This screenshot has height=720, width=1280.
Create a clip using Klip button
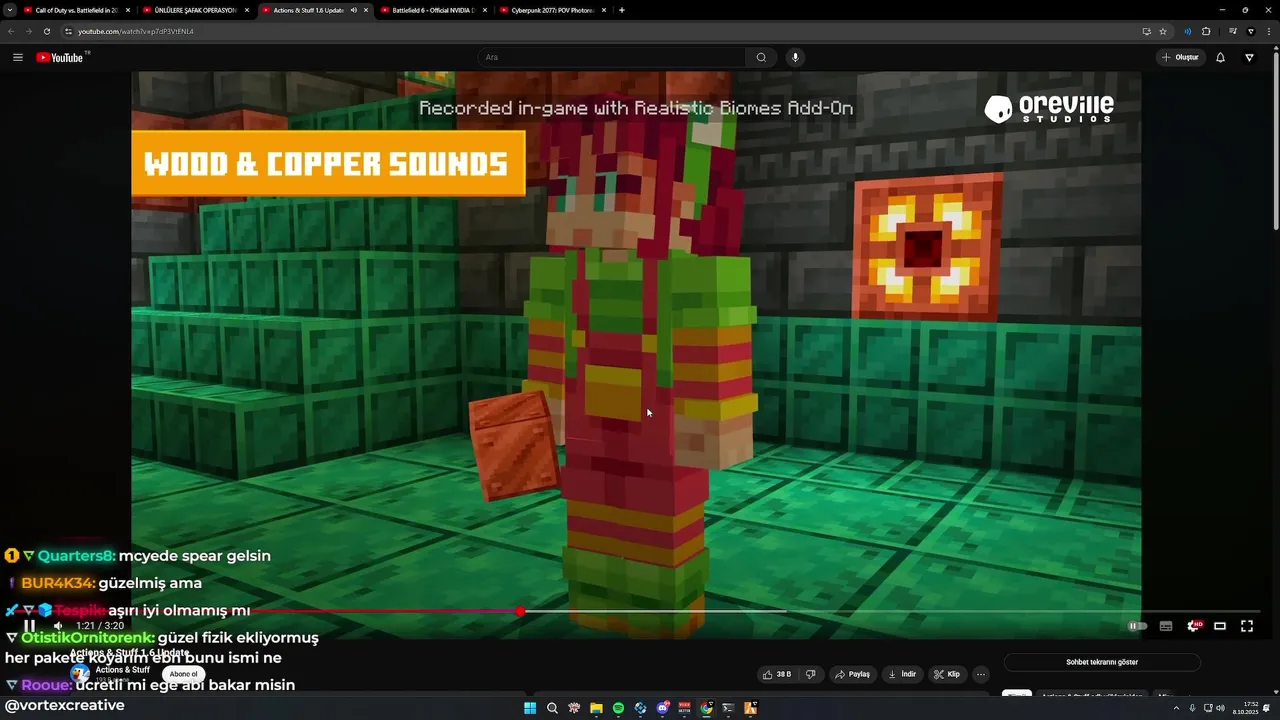click(x=947, y=674)
